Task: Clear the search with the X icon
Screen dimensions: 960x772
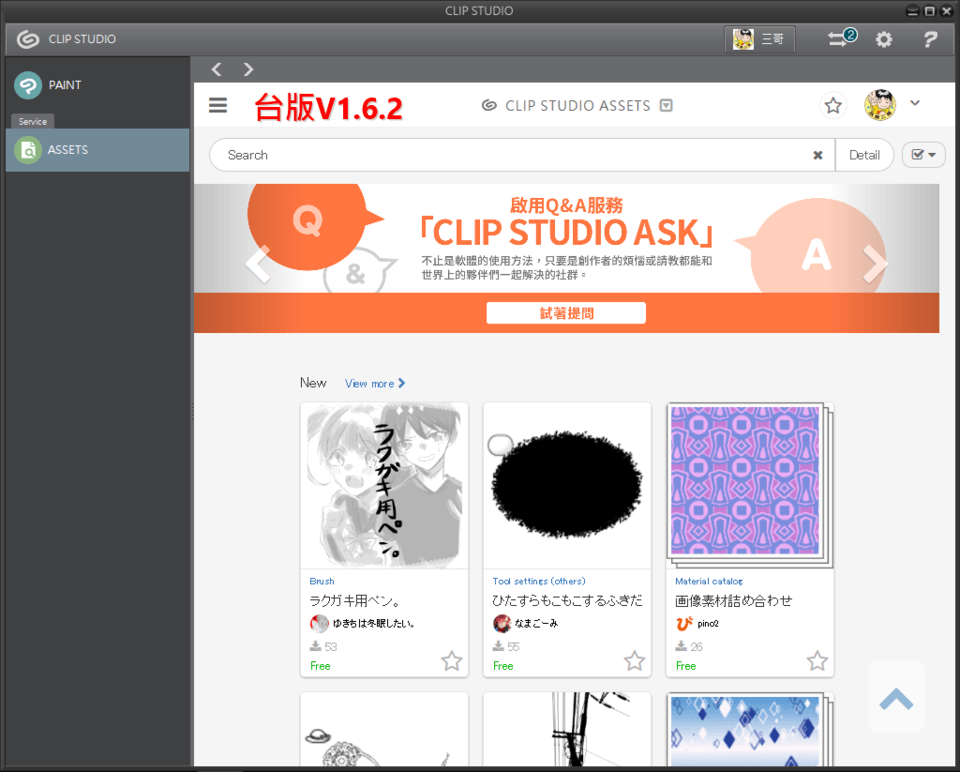Action: click(817, 155)
